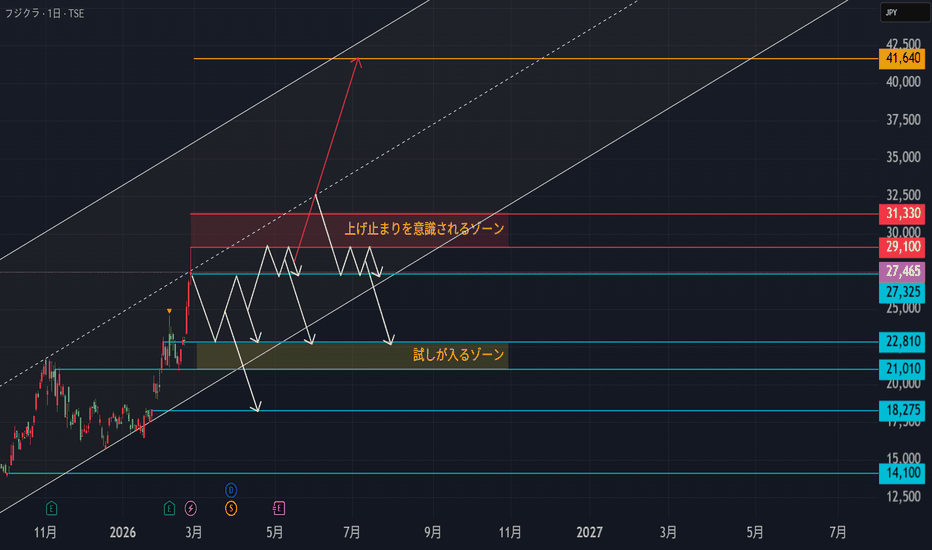
Task: Open the blue D dividend marker
Action: click(x=231, y=491)
